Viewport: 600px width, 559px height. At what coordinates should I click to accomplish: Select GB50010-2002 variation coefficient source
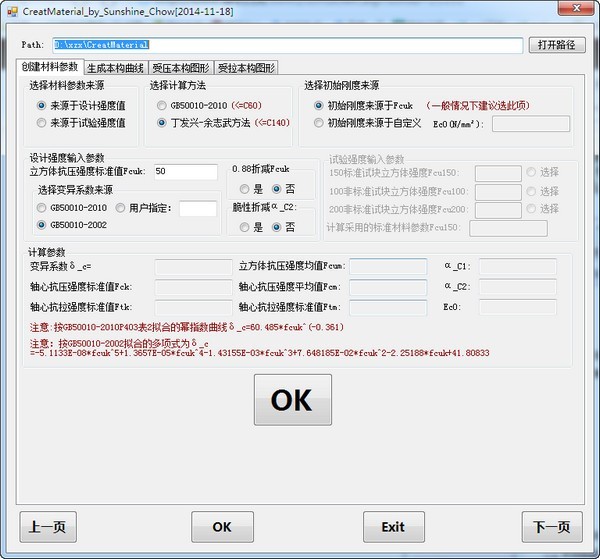point(41,225)
